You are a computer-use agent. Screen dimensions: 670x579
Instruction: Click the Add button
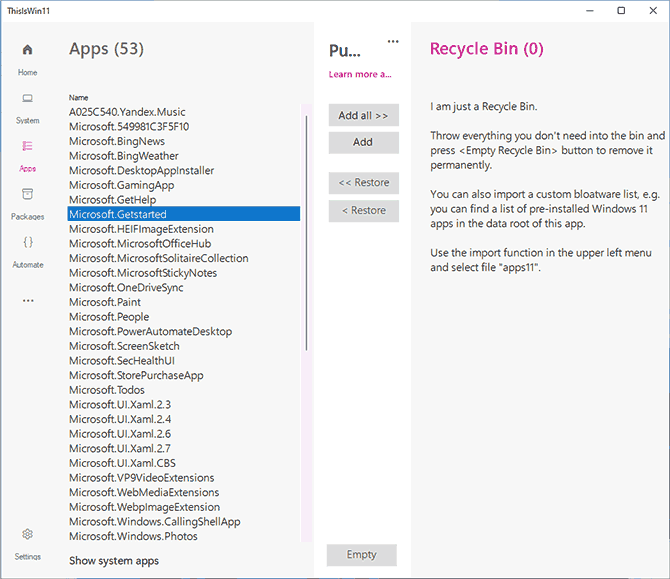(364, 142)
